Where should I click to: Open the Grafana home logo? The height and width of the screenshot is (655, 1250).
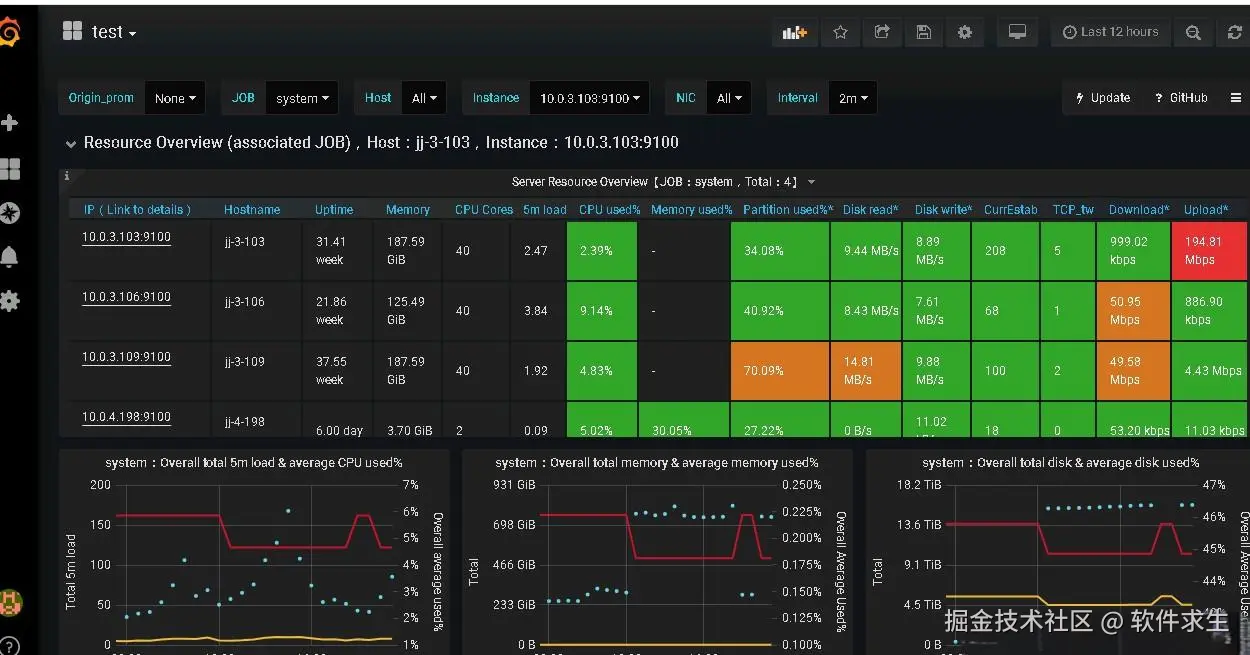tap(9, 33)
